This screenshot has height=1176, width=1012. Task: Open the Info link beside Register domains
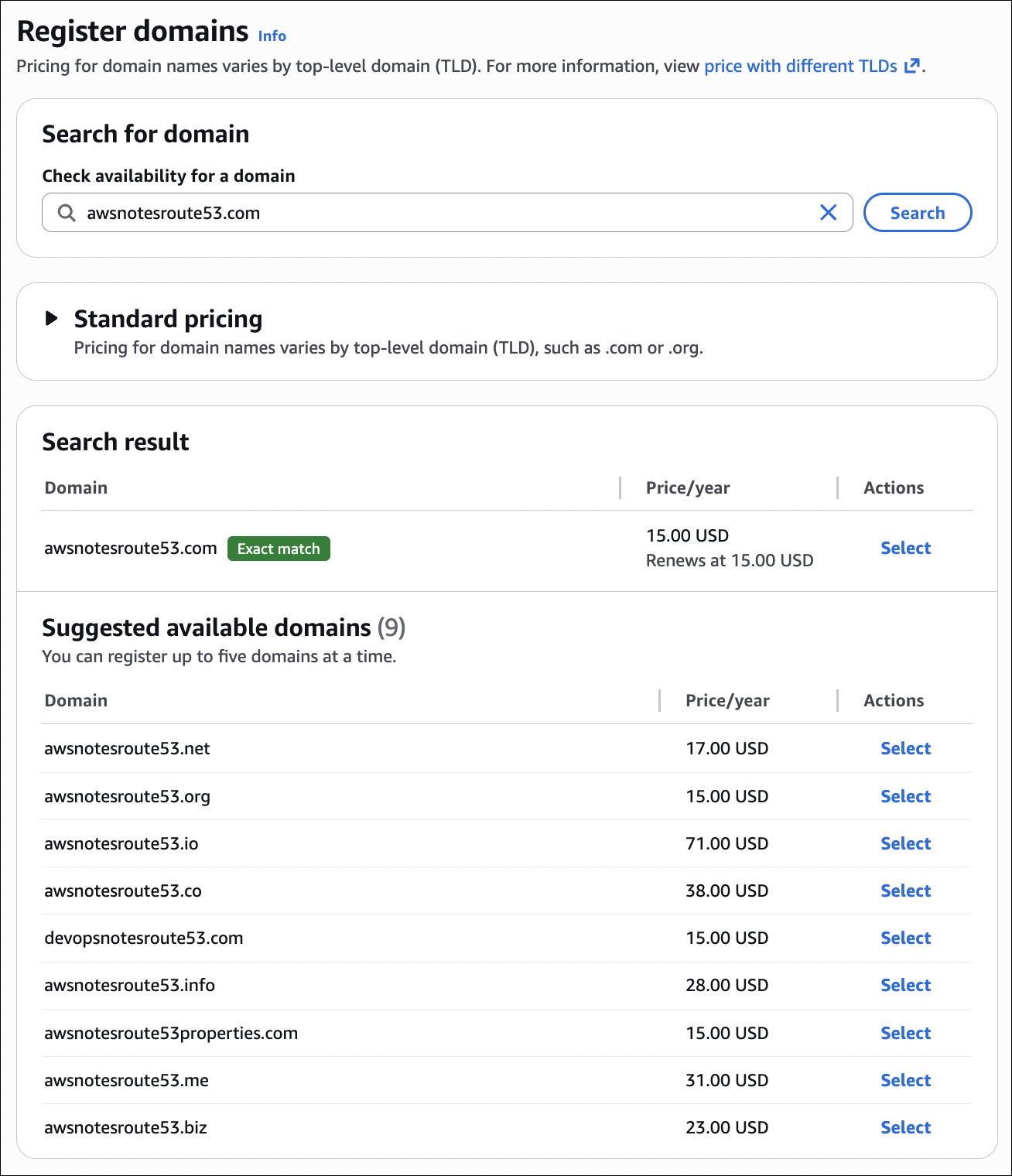point(272,36)
